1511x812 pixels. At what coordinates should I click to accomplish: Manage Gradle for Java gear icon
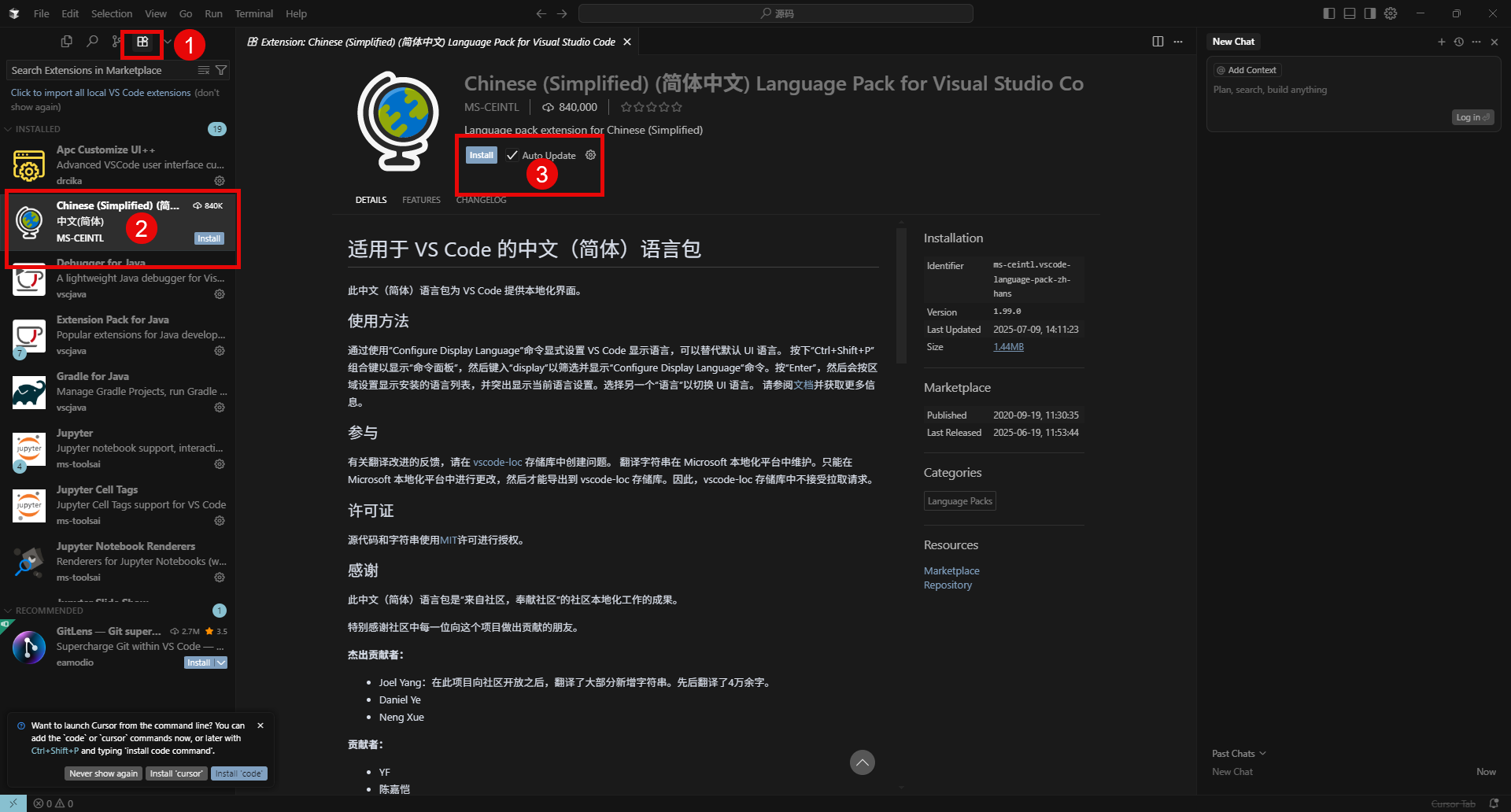[220, 408]
